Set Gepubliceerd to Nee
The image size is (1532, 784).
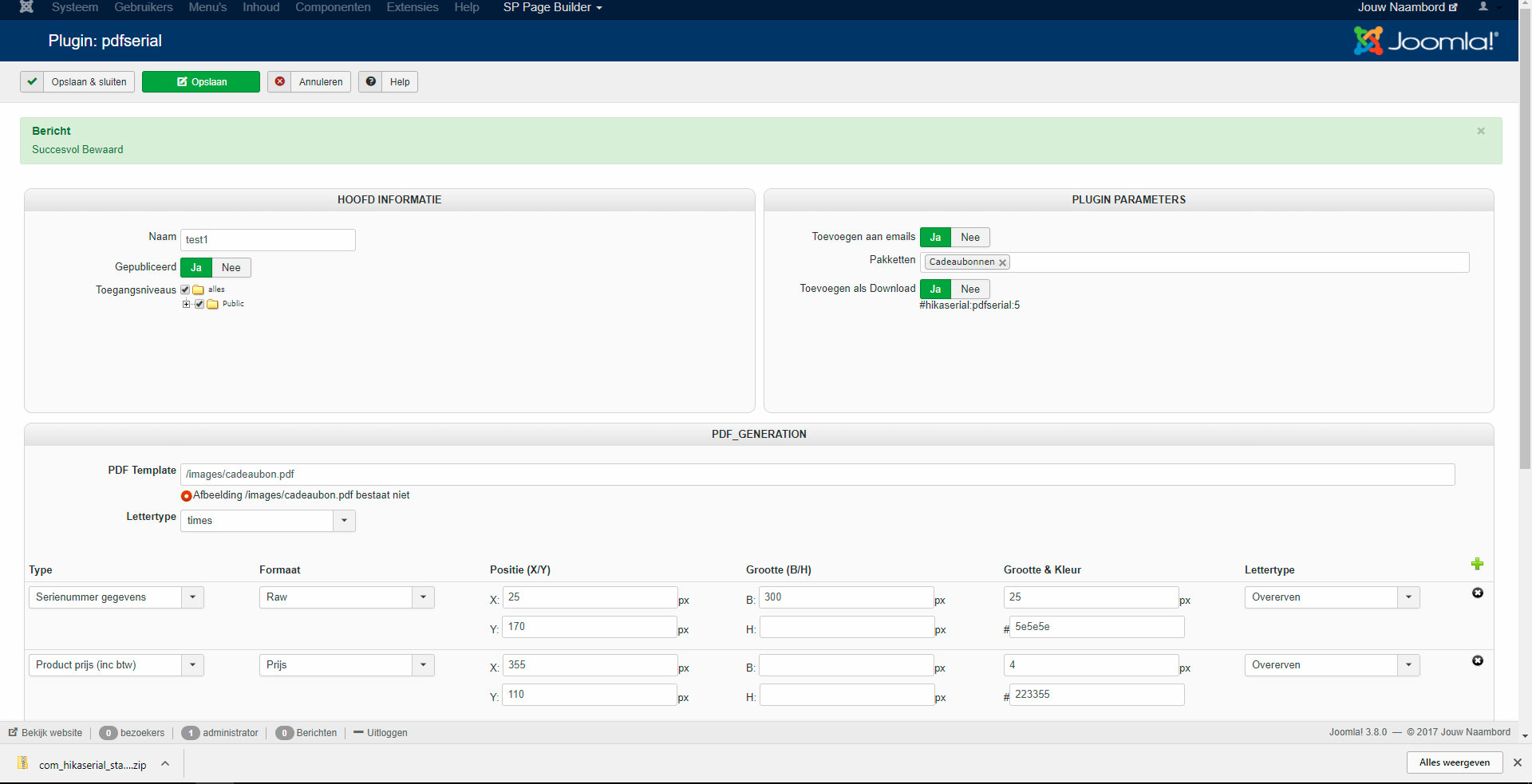(231, 267)
